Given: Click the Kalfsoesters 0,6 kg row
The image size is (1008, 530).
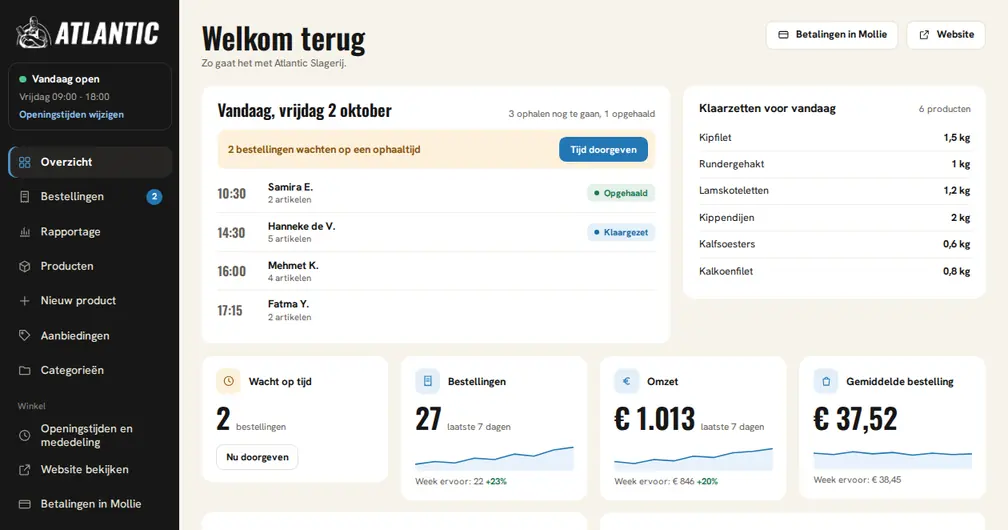Looking at the screenshot, I should (834, 244).
